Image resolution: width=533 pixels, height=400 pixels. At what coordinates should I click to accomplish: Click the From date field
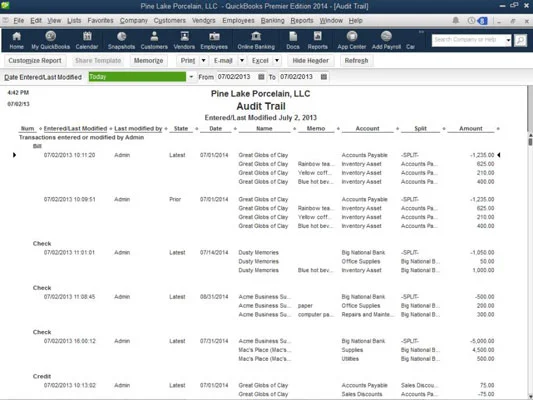click(236, 77)
